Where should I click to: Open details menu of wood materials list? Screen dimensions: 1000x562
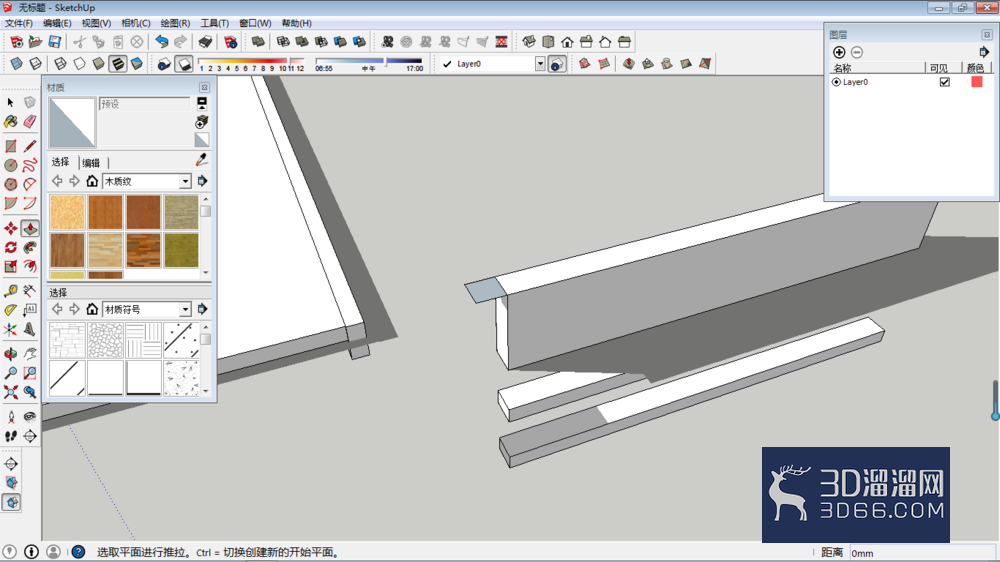[x=202, y=181]
